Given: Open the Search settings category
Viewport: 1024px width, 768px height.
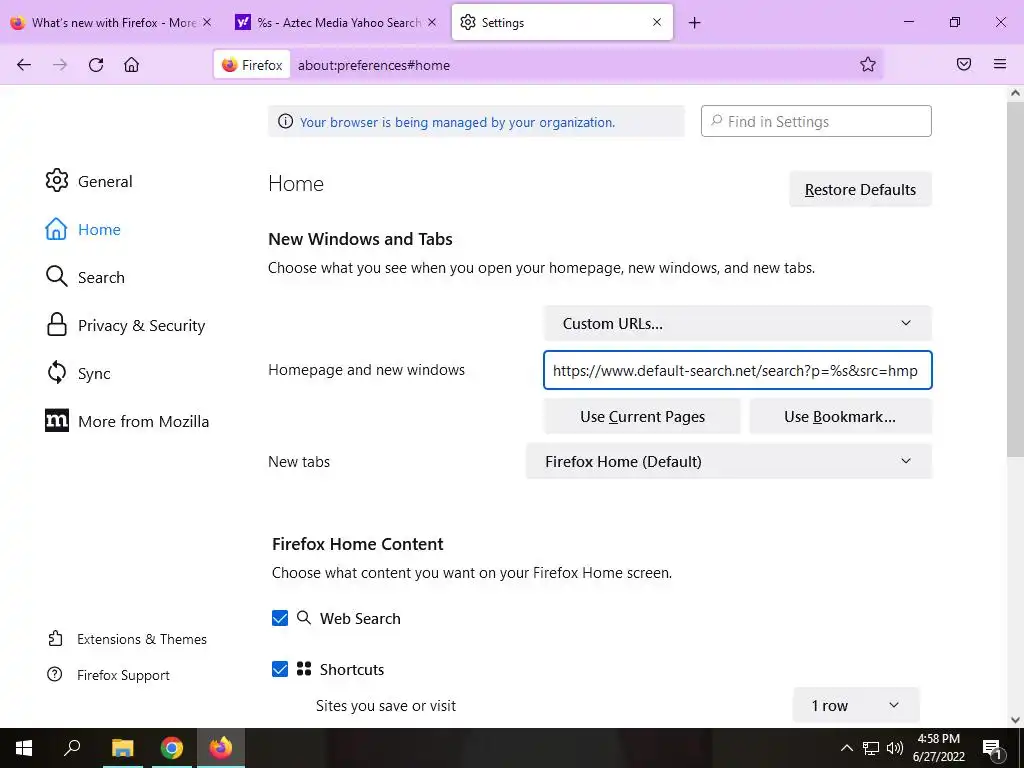Looking at the screenshot, I should (x=85, y=277).
